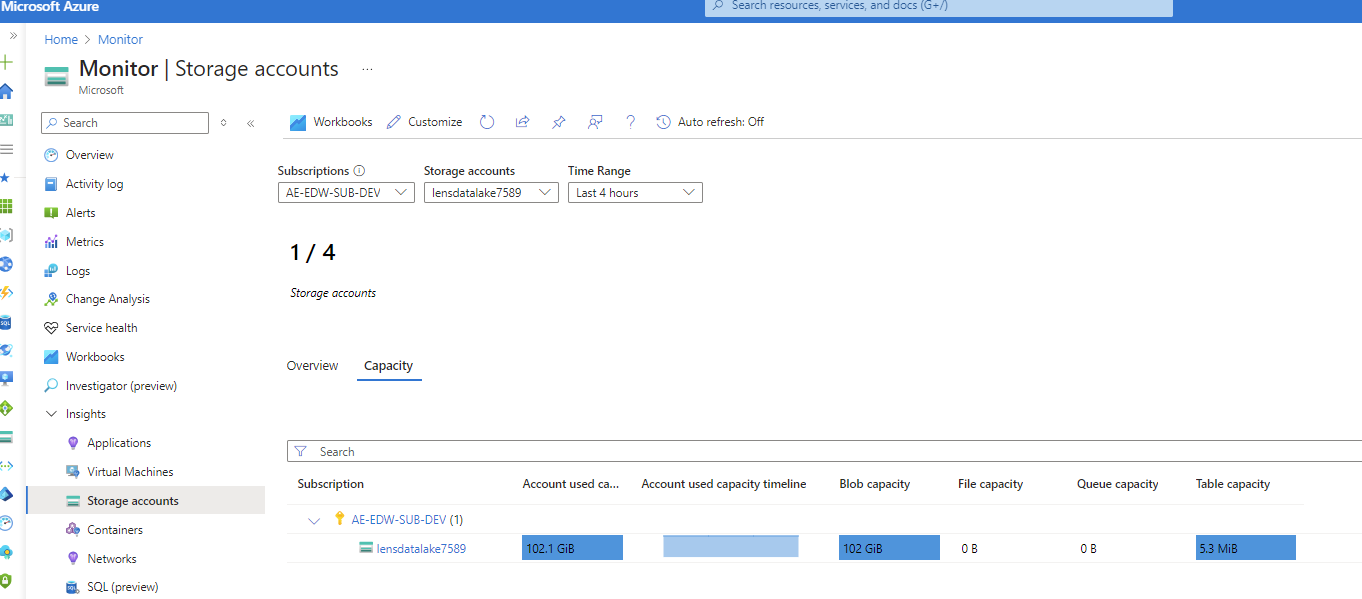Click the left menu Search field
1362x599 pixels.
click(125, 123)
